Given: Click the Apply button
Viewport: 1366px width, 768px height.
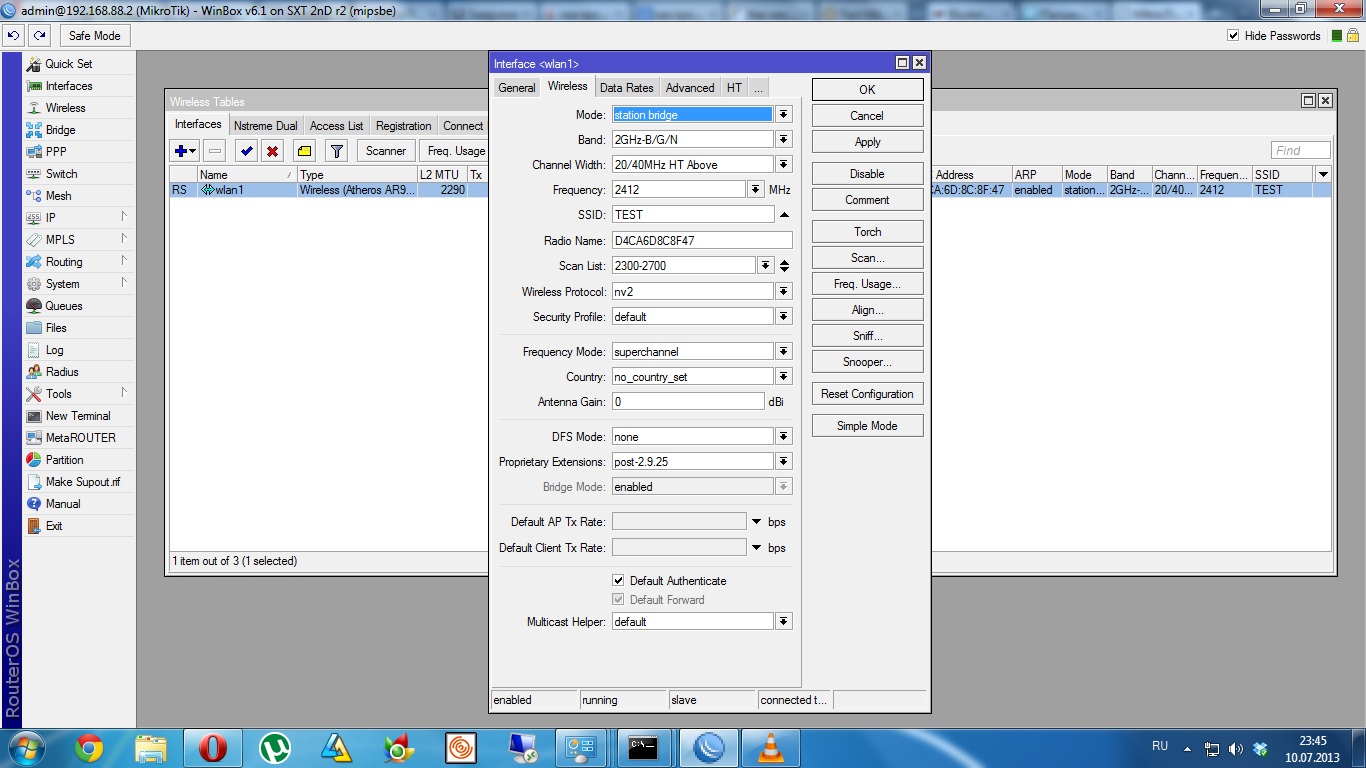Looking at the screenshot, I should [867, 142].
